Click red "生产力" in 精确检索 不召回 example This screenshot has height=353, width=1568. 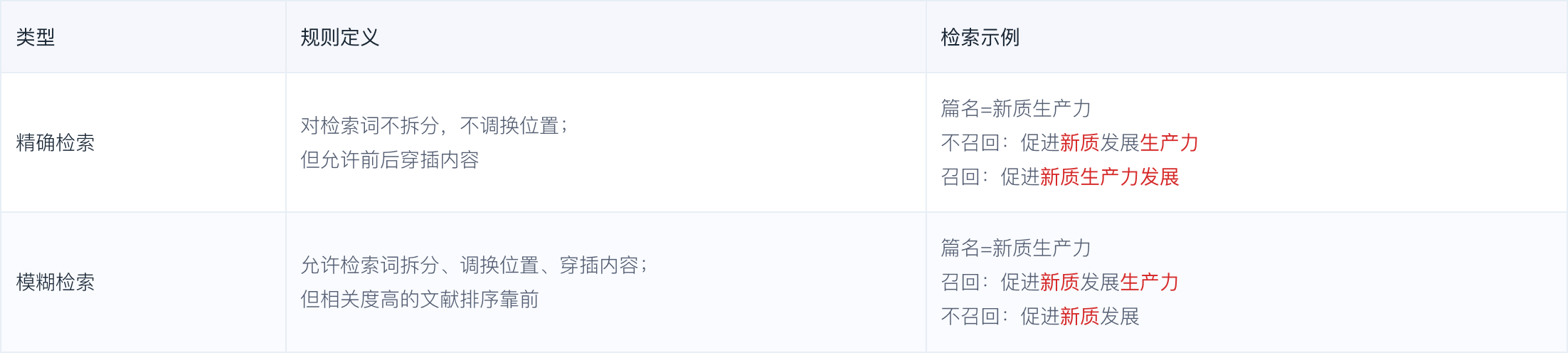1170,142
